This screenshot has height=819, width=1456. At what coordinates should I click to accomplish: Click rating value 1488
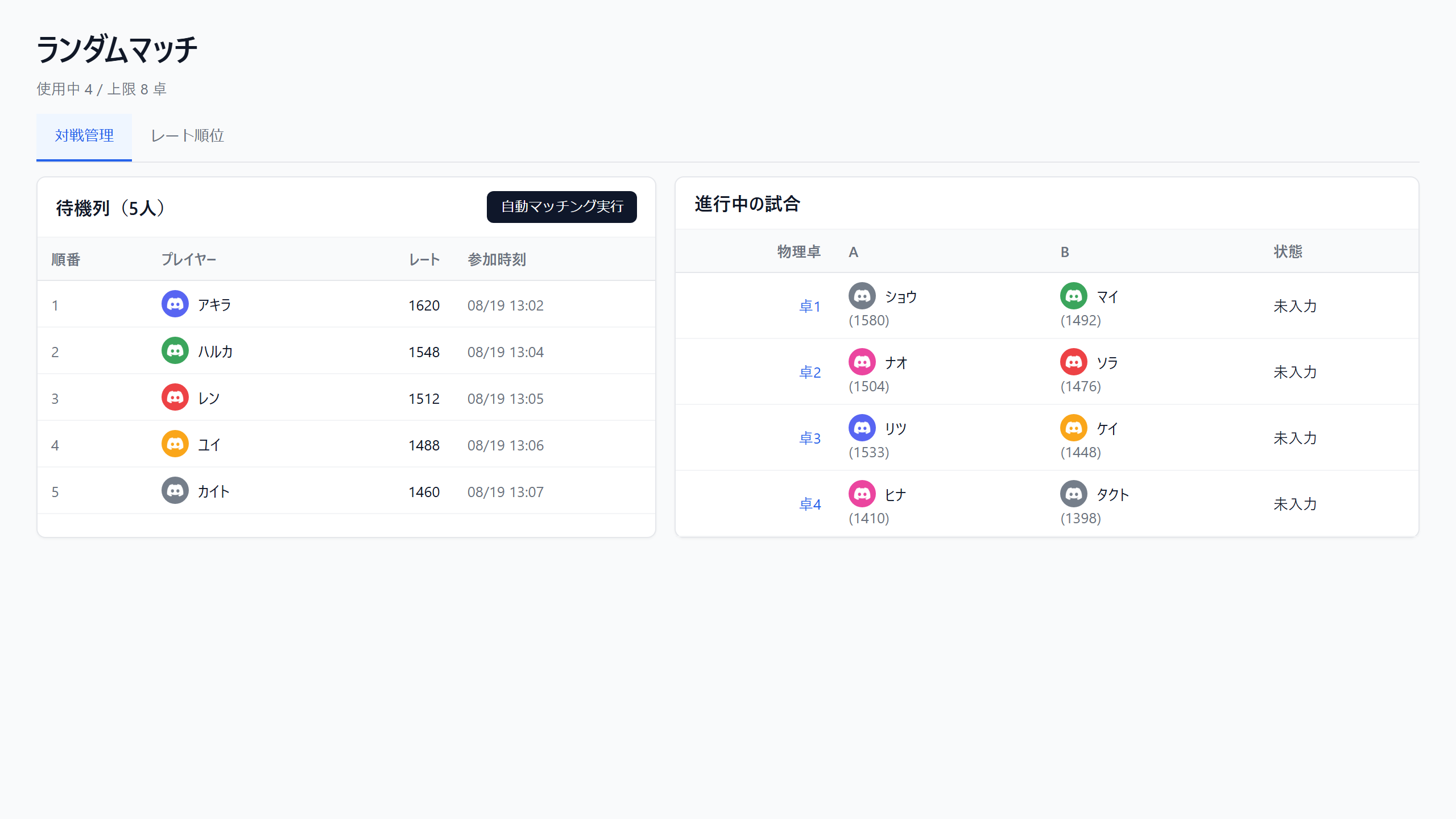click(x=424, y=445)
